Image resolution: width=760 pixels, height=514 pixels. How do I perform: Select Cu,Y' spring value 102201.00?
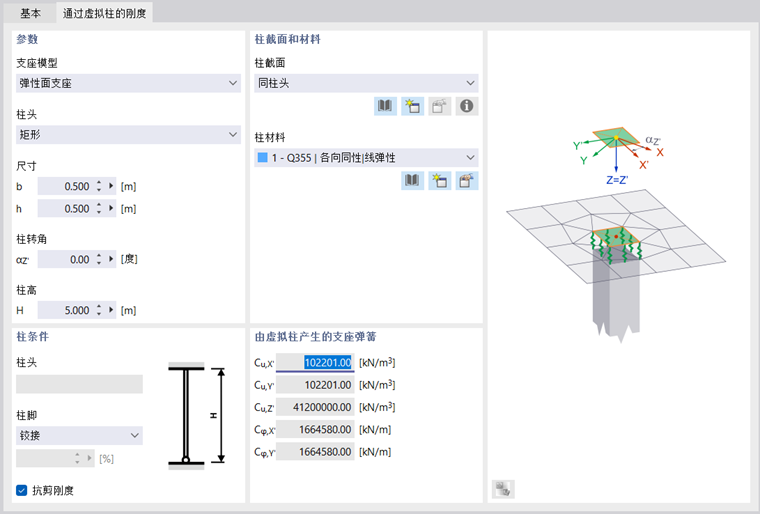tap(315, 385)
